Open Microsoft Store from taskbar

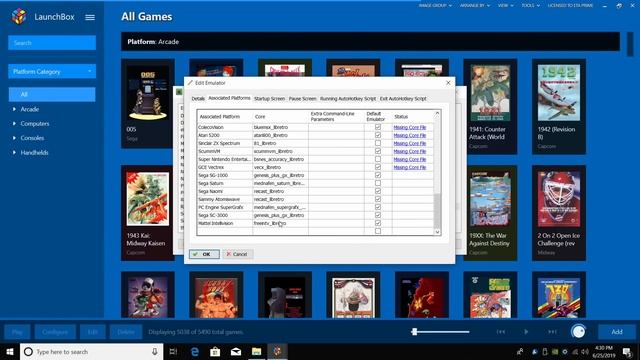(215, 351)
